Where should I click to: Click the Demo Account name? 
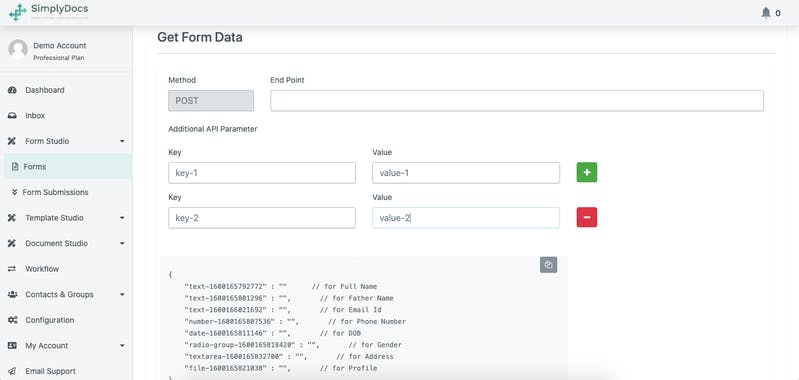tap(60, 45)
